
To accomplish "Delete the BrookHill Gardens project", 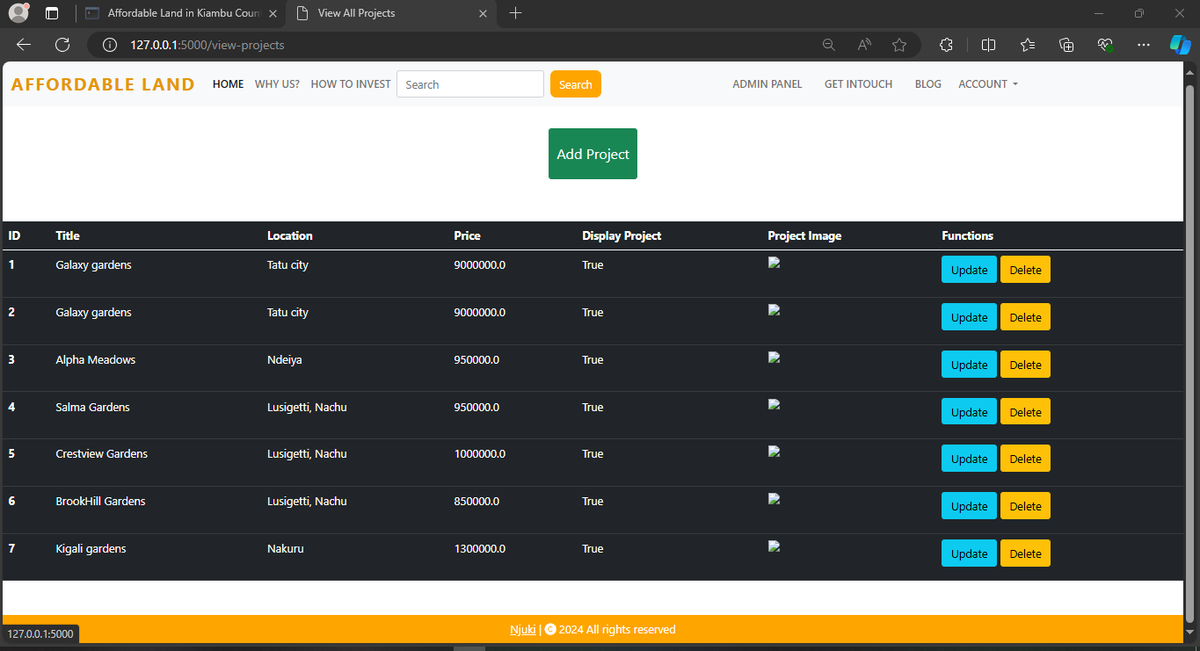I will [x=1025, y=506].
